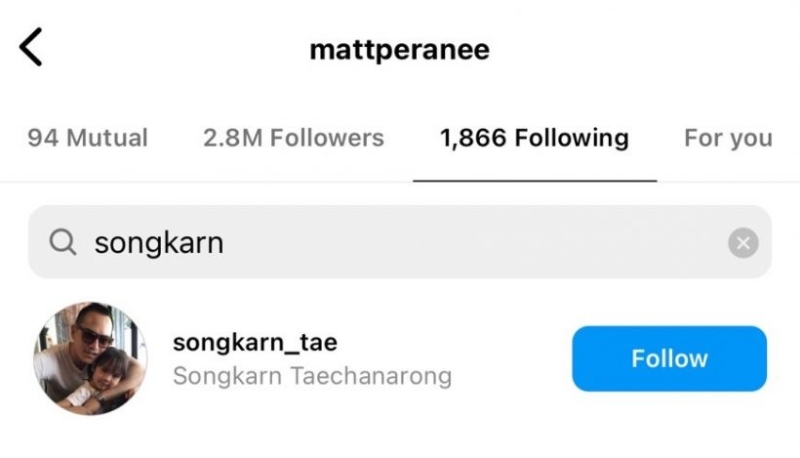The image size is (800, 458).
Task: Click the magnifying glass search icon
Action: [63, 242]
